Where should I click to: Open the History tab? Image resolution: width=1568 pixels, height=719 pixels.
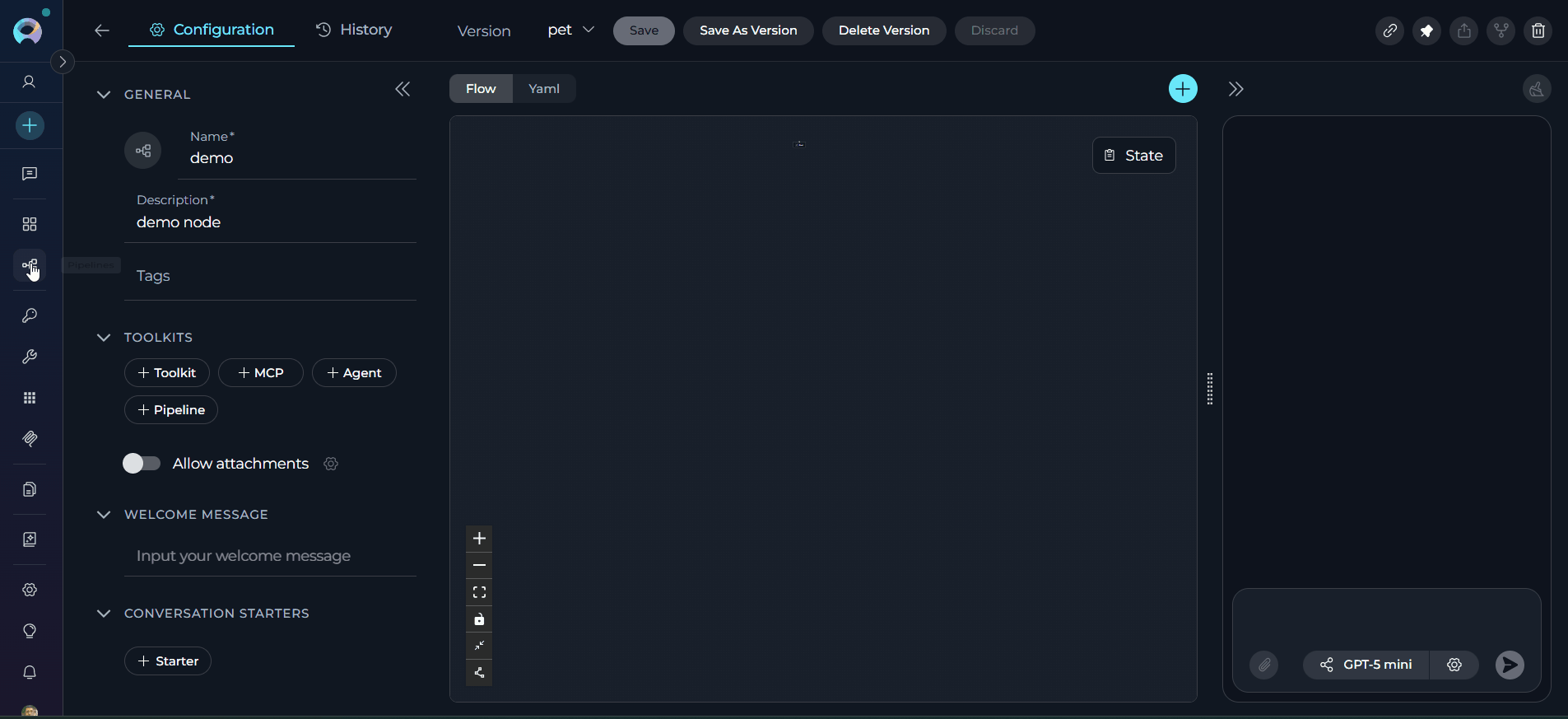pos(355,30)
